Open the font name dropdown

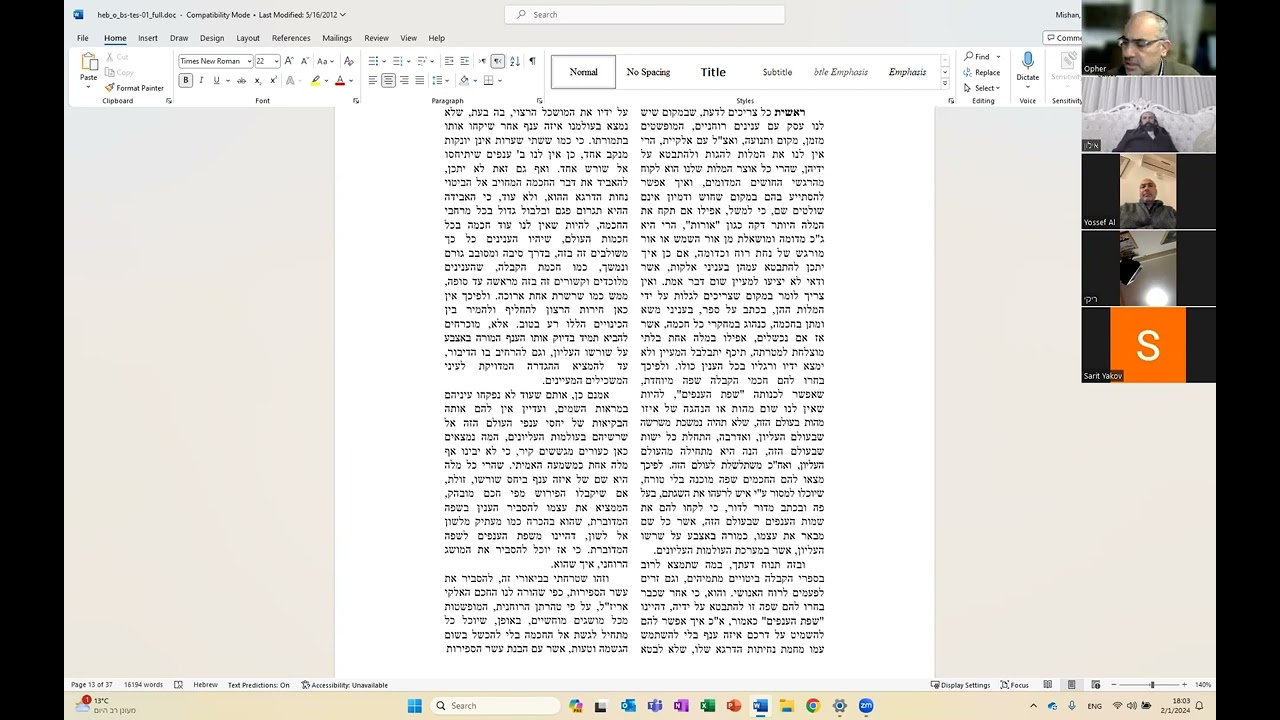coord(249,61)
